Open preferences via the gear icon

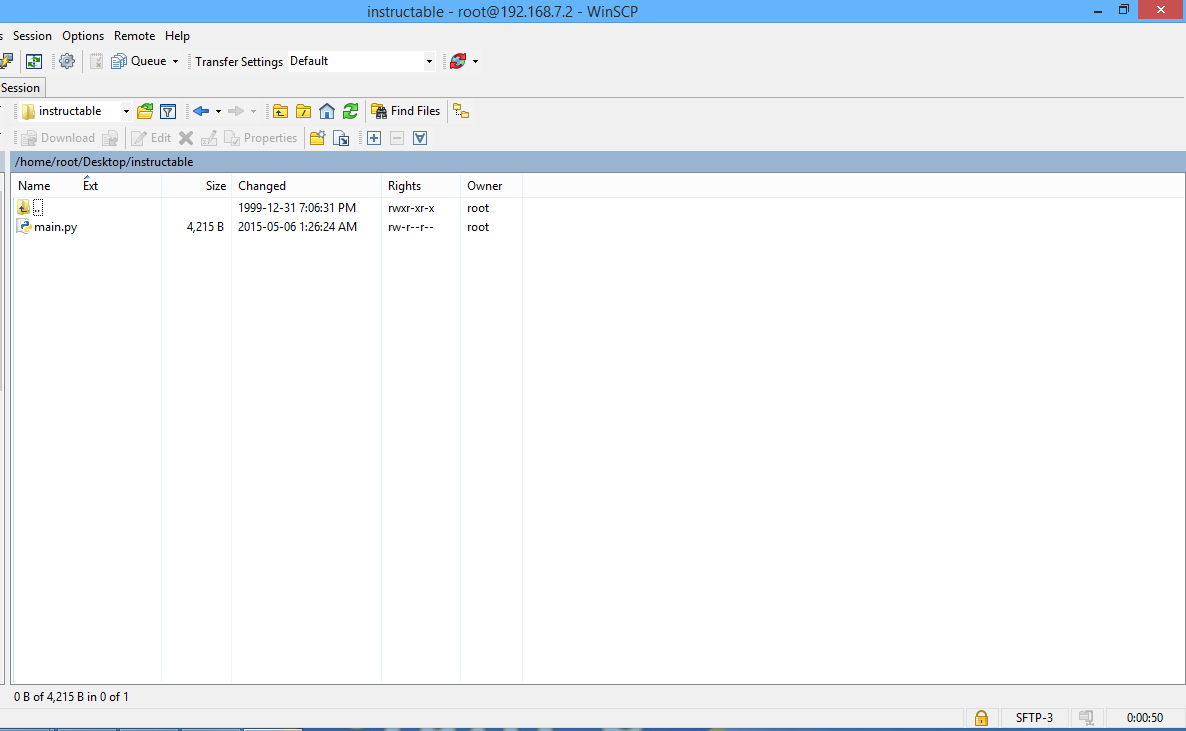click(x=67, y=61)
